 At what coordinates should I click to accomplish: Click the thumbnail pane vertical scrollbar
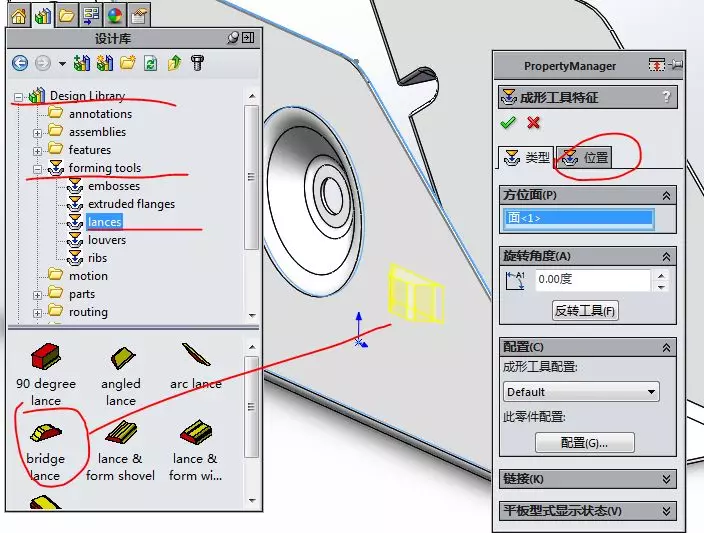(251, 407)
